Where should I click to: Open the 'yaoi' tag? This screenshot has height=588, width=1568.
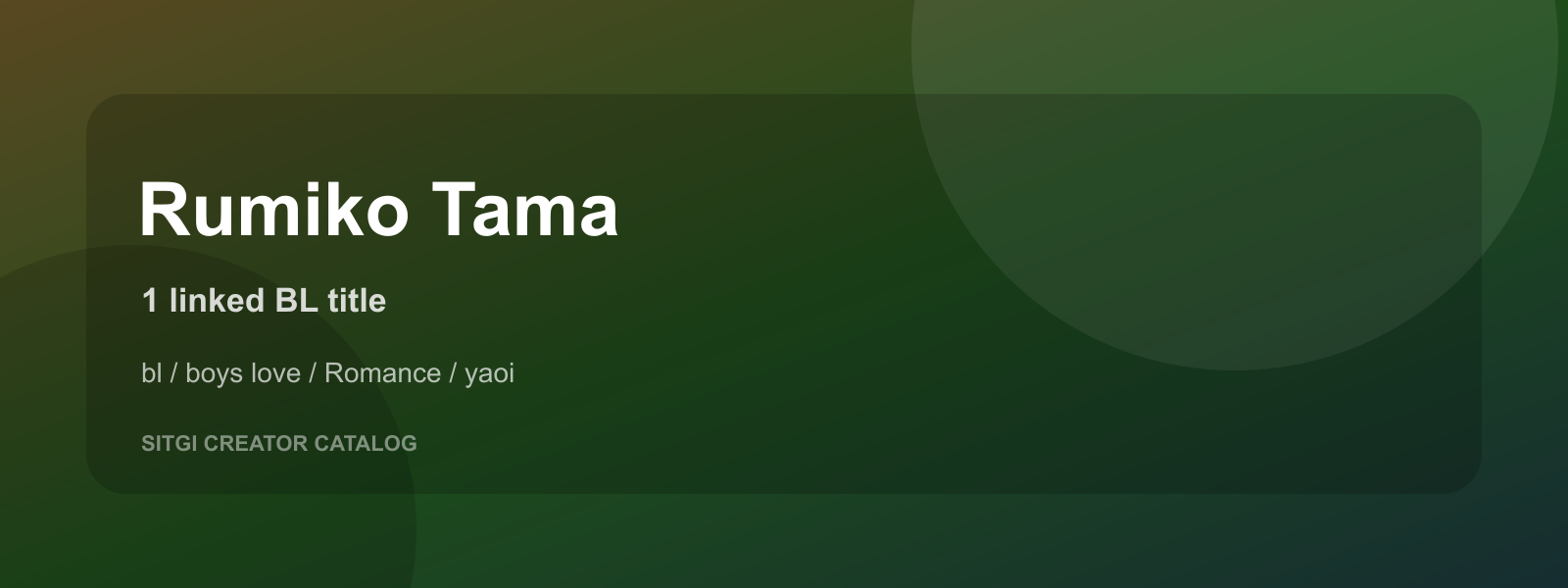[x=489, y=374]
